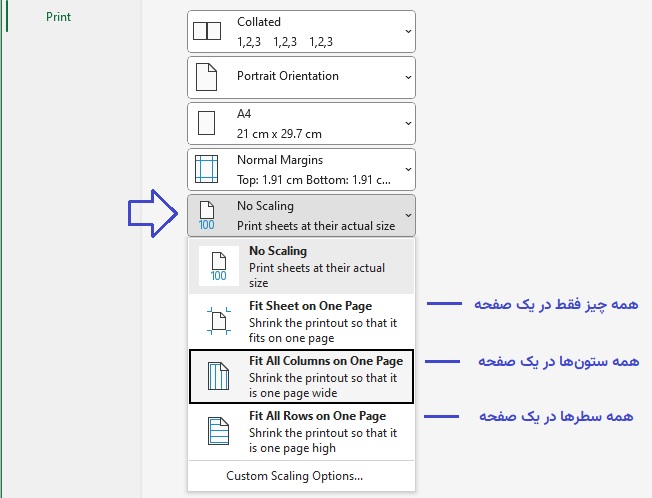
Task: Choose Fit All Columns on One Page
Action: coord(301,376)
